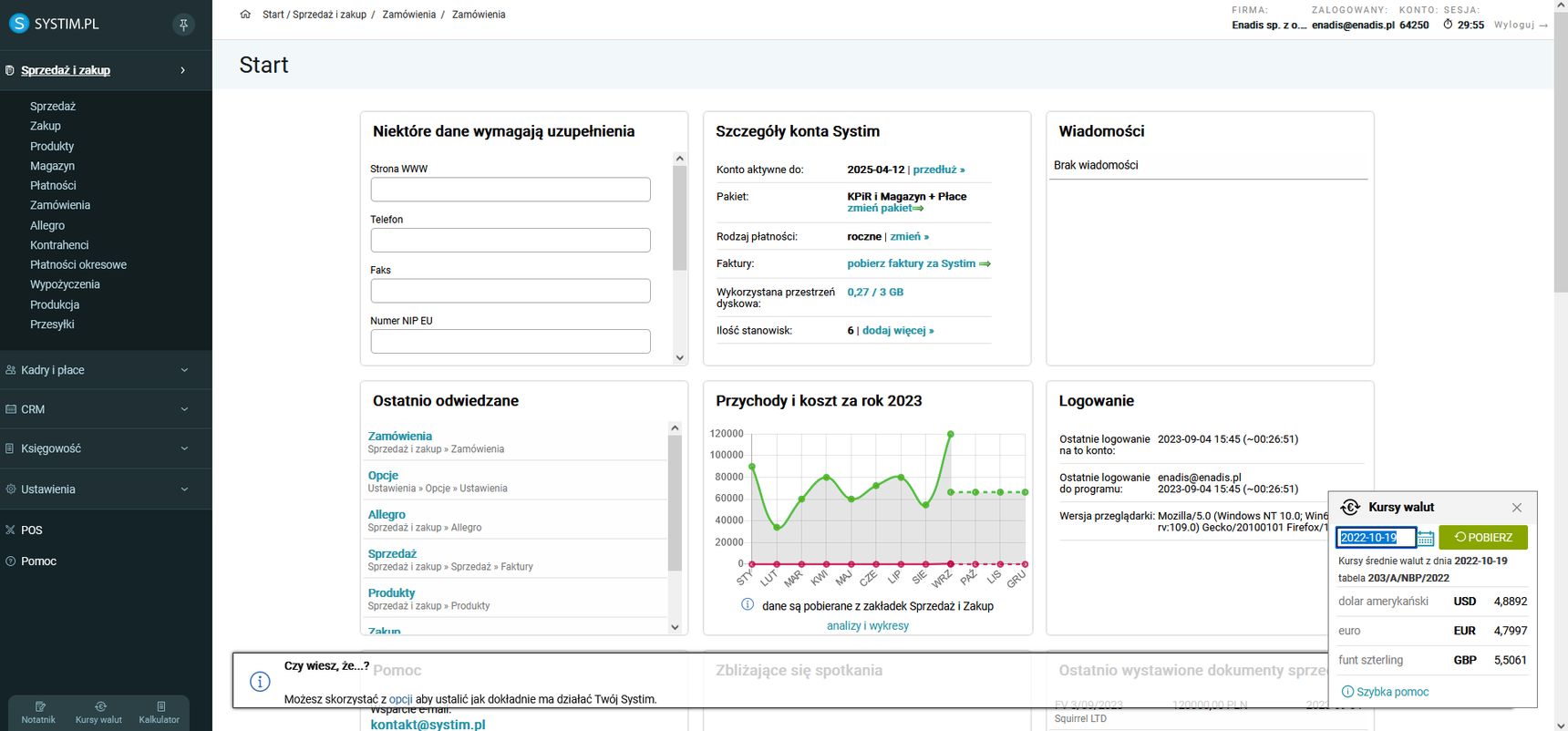The image size is (1568, 731).
Task: Expand the Kadry i płace section
Action: [184, 370]
